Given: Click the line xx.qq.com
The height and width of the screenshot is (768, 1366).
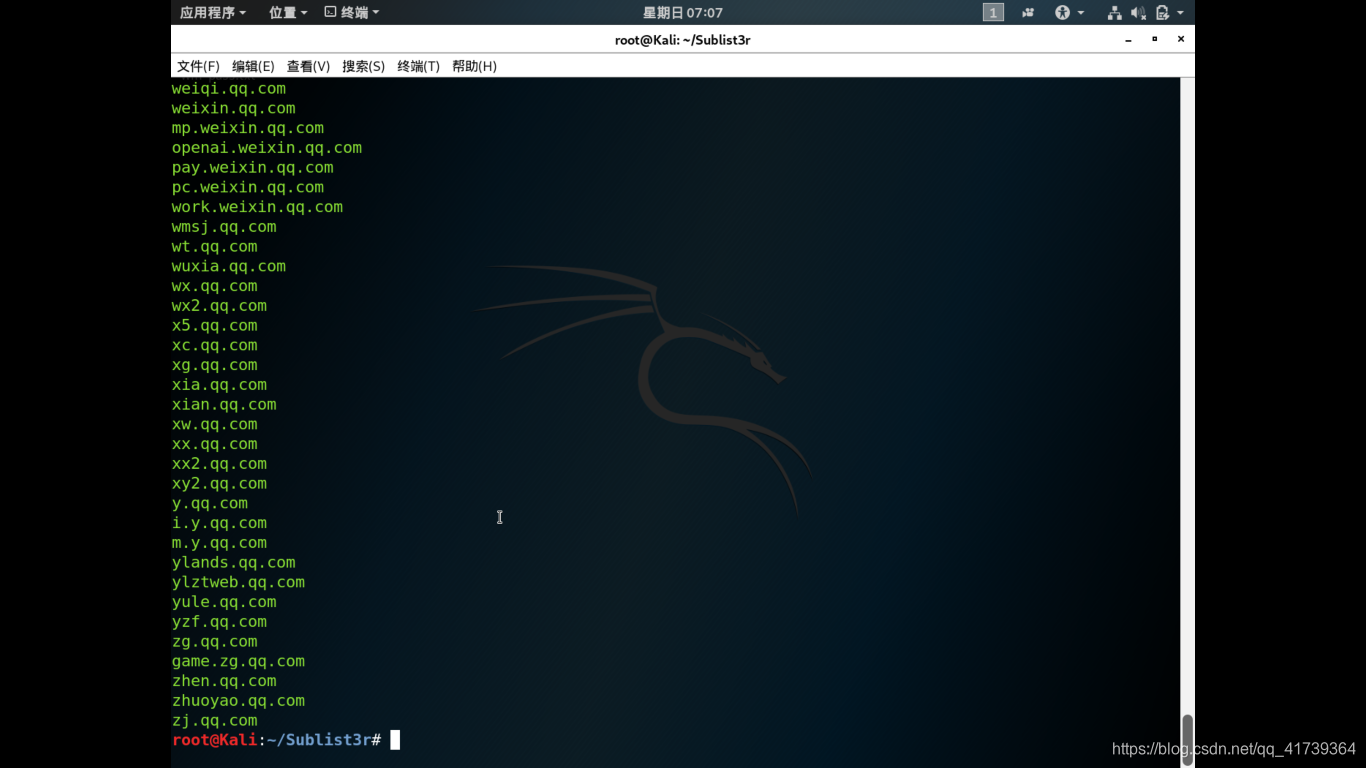Looking at the screenshot, I should click(x=215, y=444).
